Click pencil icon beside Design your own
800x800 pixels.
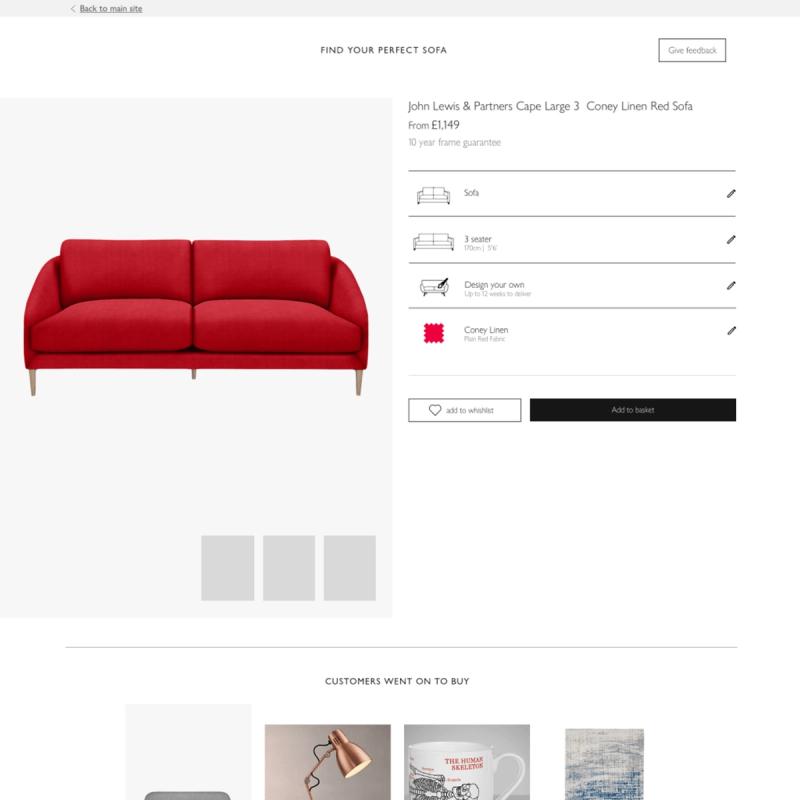pyautogui.click(x=731, y=285)
